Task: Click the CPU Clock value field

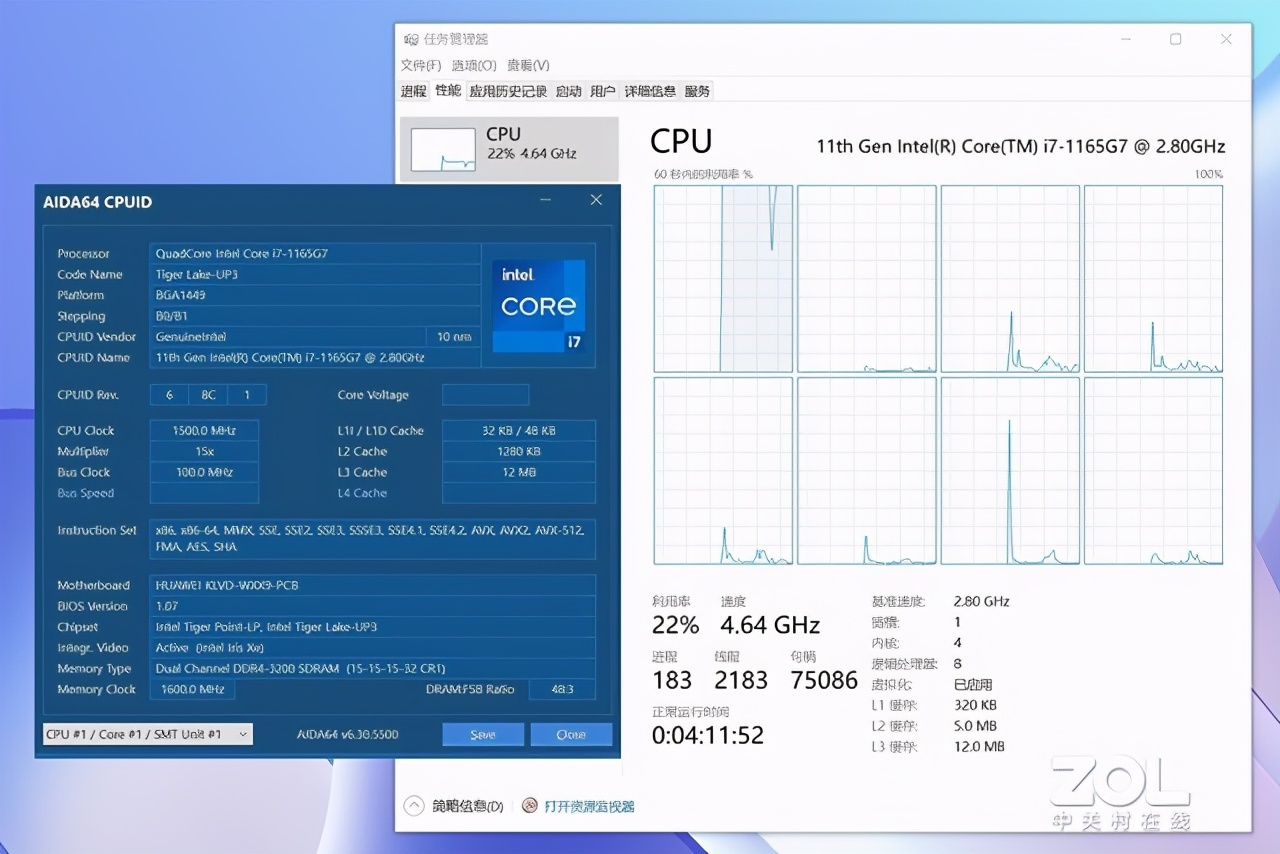Action: (204, 430)
